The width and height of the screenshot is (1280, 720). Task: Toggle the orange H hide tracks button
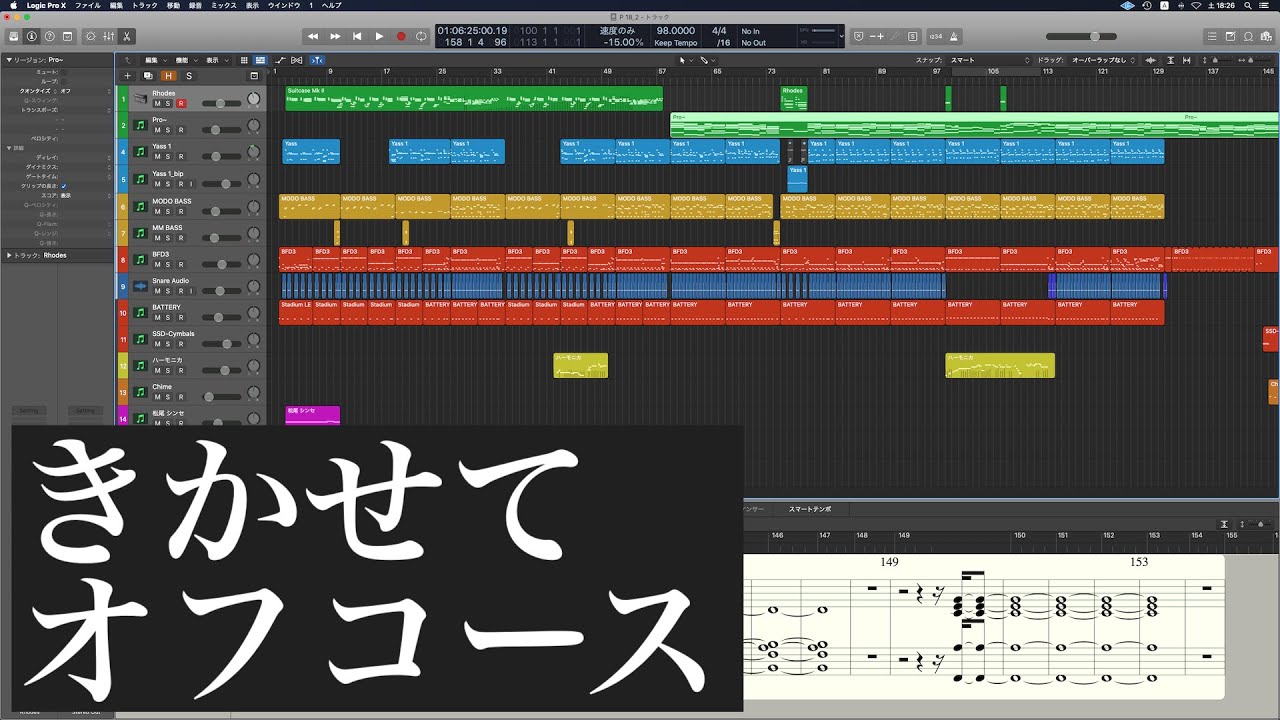click(168, 76)
